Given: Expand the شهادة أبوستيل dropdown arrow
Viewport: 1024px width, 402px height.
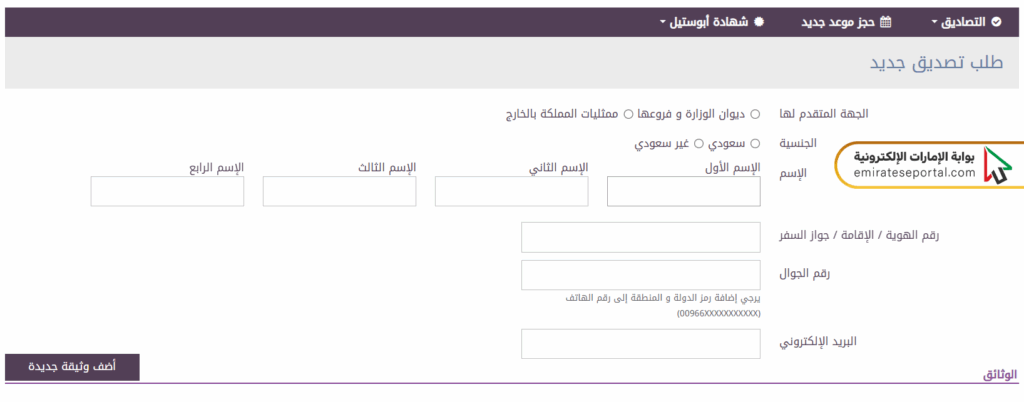Looking at the screenshot, I should [x=663, y=22].
